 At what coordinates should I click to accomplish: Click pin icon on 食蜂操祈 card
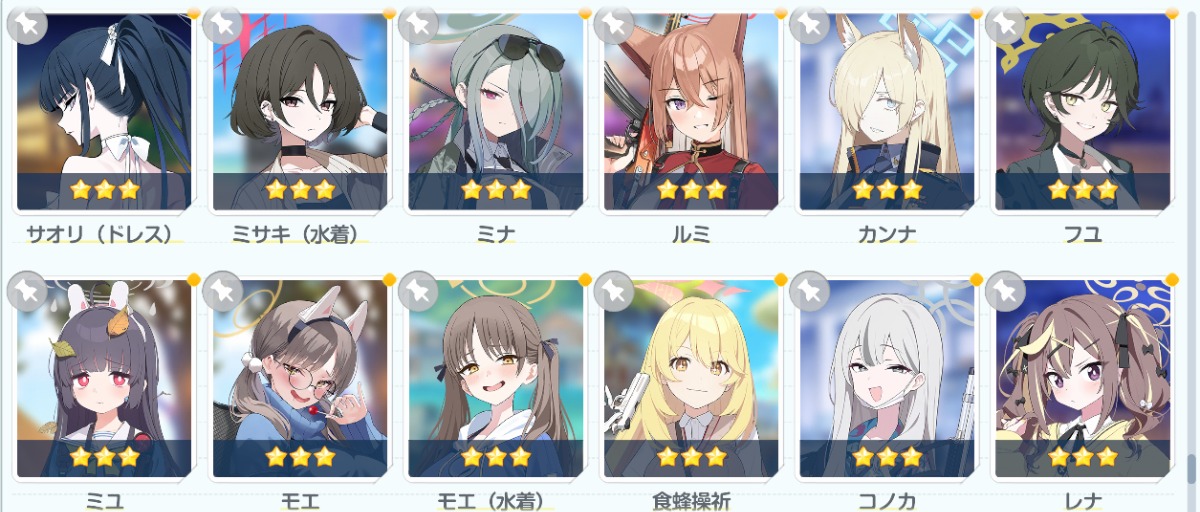(x=614, y=291)
